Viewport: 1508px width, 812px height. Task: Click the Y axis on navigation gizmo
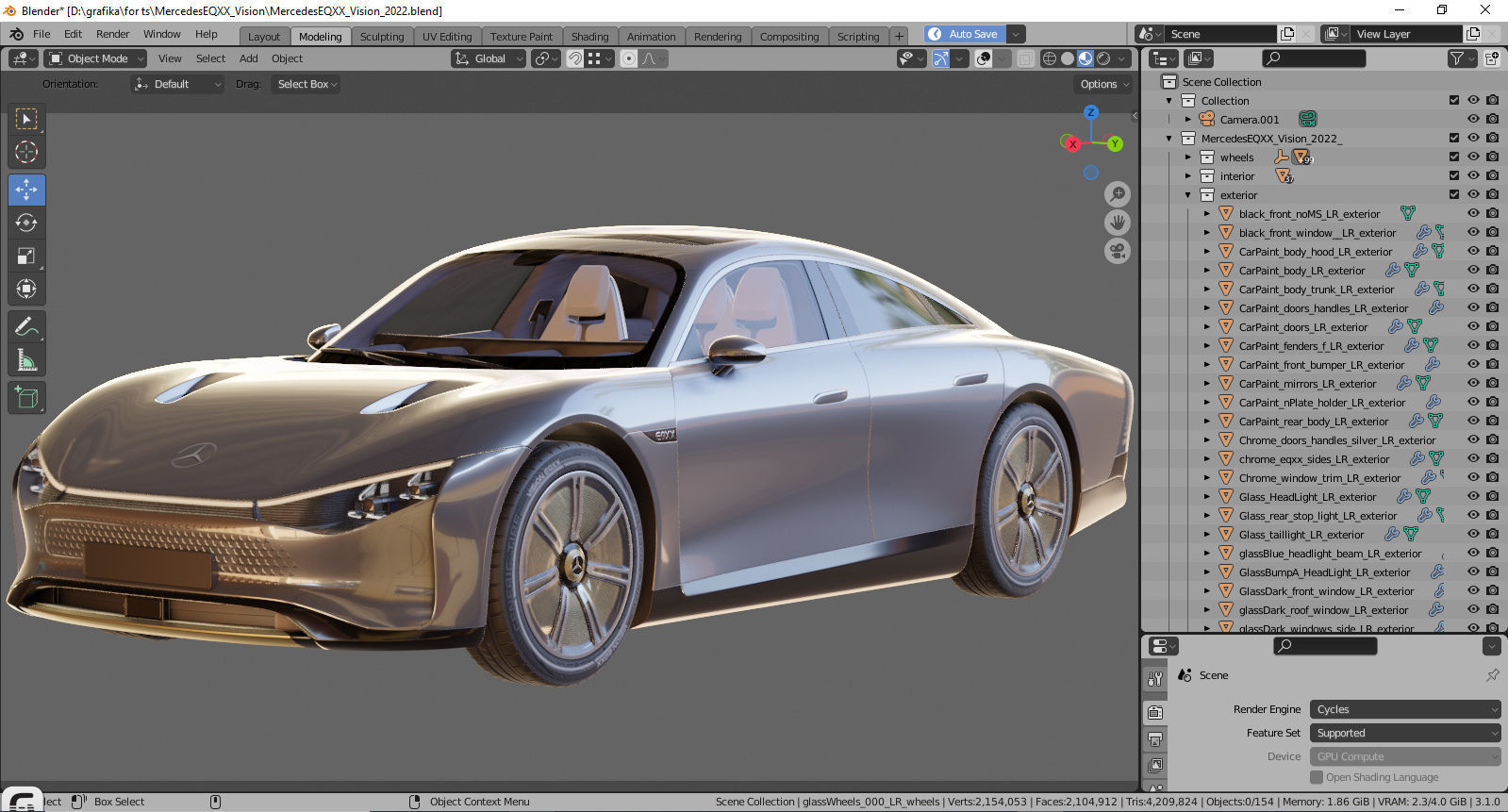point(1115,144)
